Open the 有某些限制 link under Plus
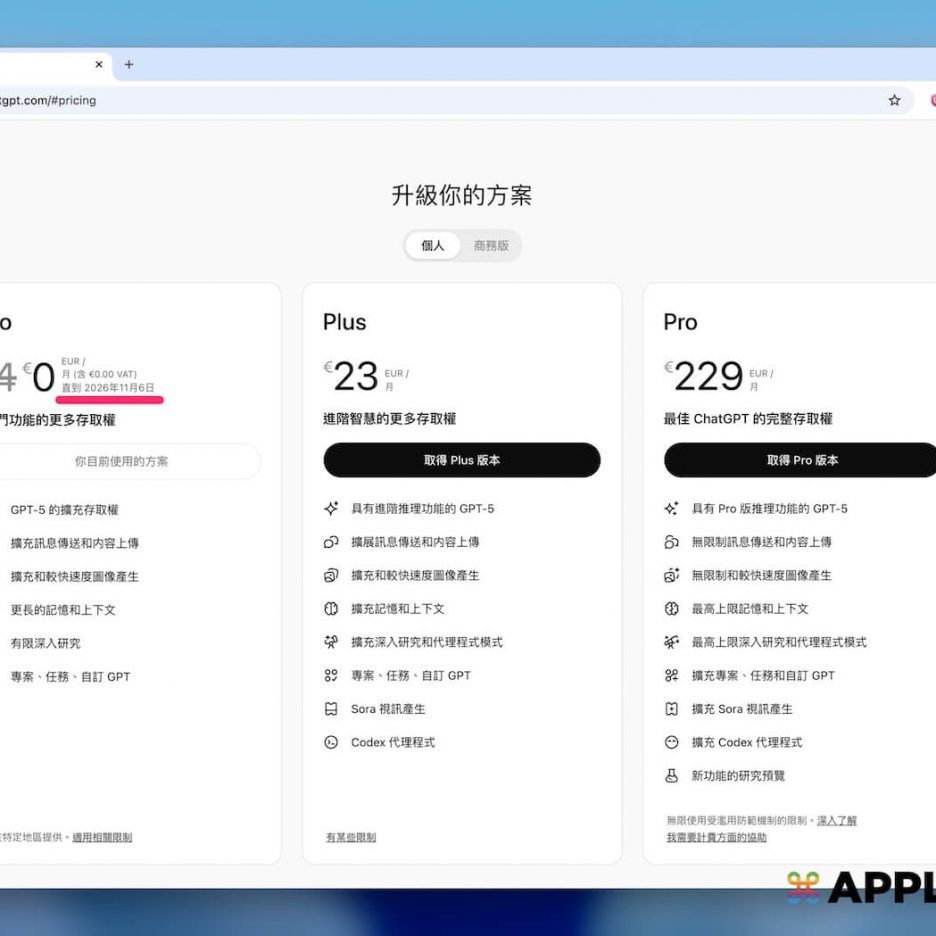 point(351,837)
